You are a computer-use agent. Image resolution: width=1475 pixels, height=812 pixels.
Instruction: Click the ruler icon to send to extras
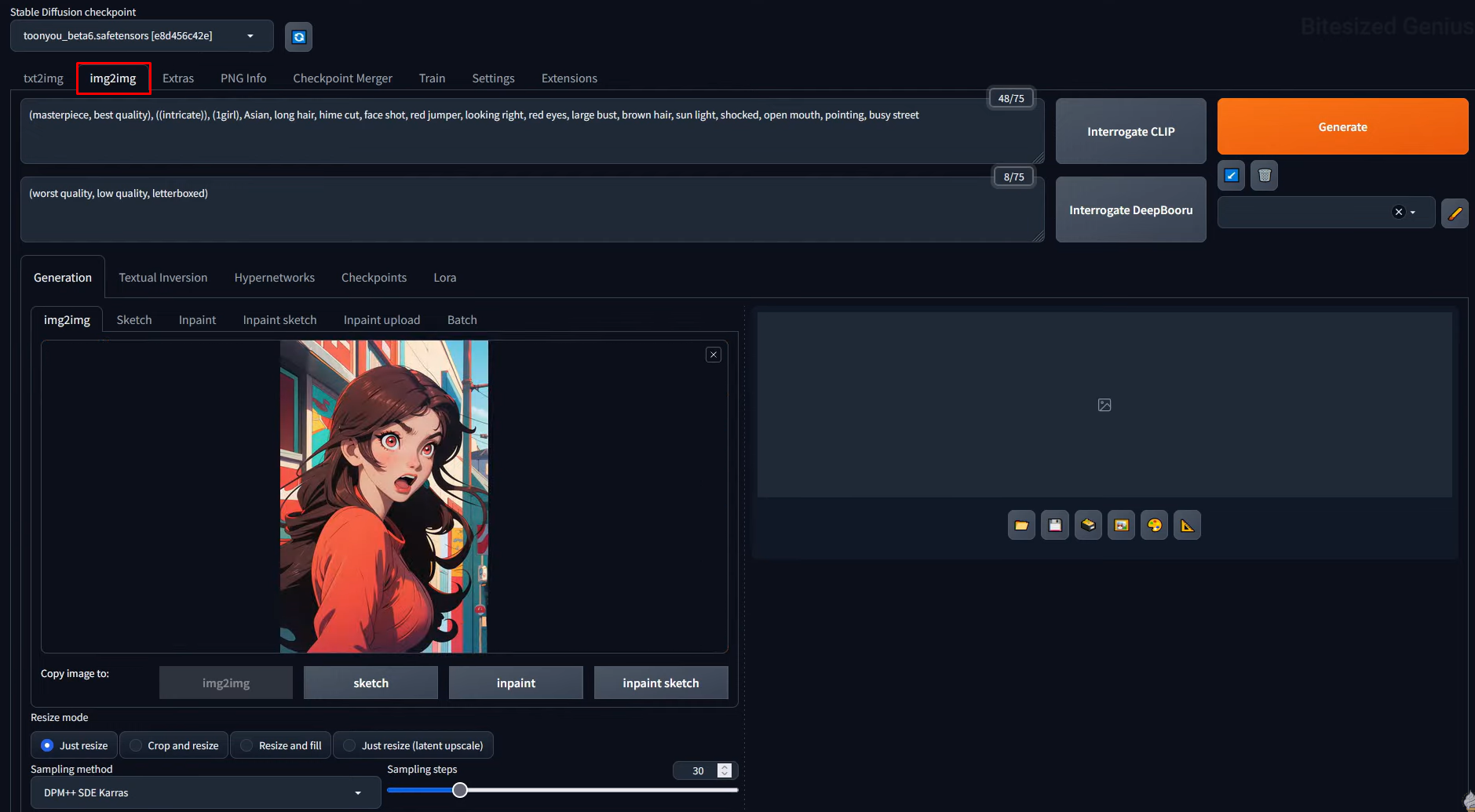[x=1187, y=525]
